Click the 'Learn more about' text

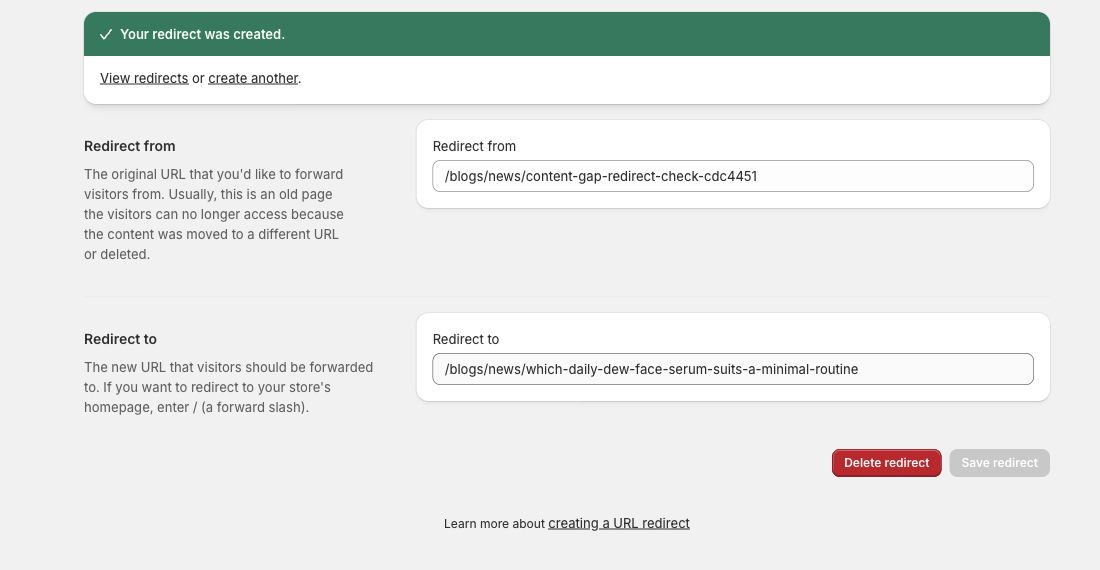[x=495, y=524]
